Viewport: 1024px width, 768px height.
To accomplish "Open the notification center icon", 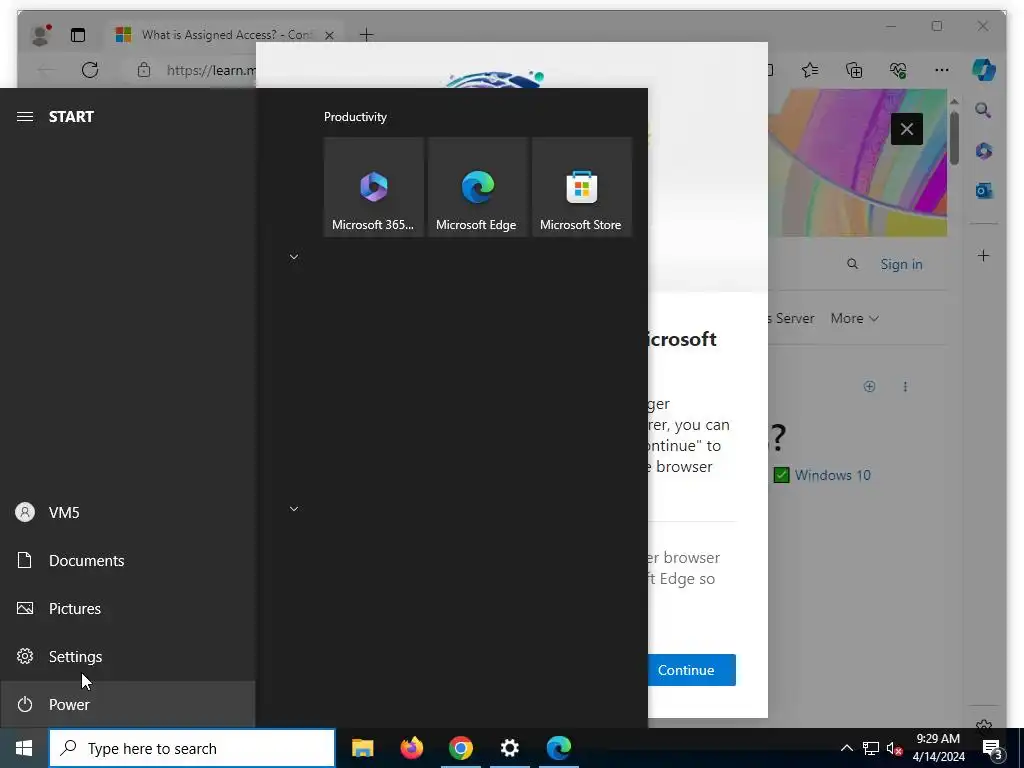I will [x=993, y=748].
